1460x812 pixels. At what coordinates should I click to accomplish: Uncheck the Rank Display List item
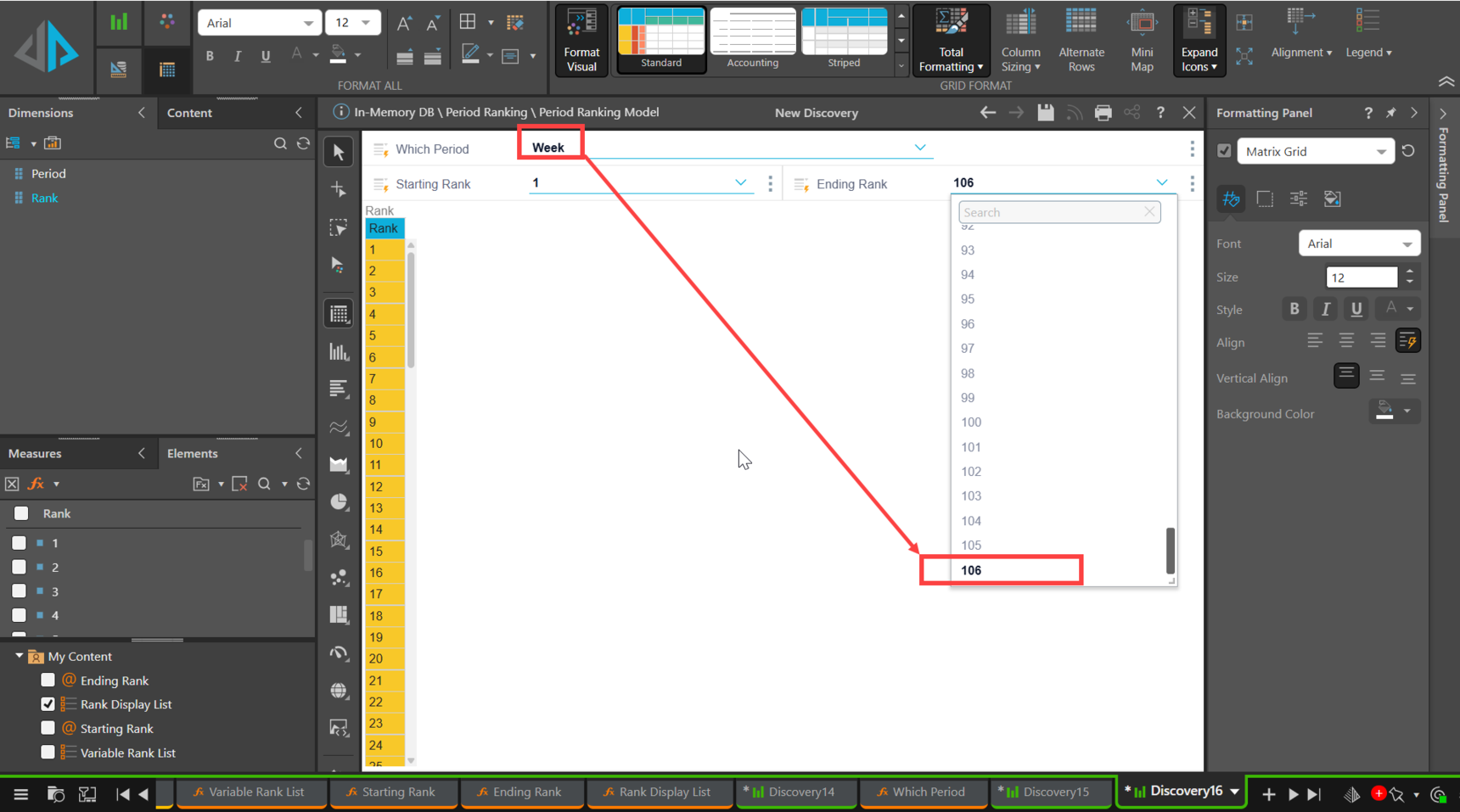click(x=48, y=704)
